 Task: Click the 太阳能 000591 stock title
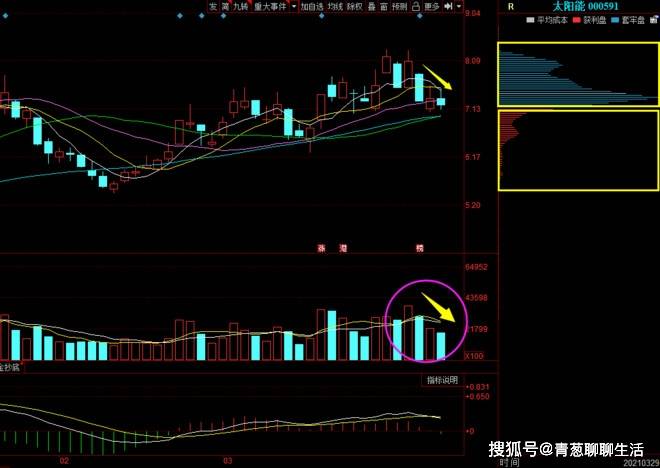click(585, 6)
